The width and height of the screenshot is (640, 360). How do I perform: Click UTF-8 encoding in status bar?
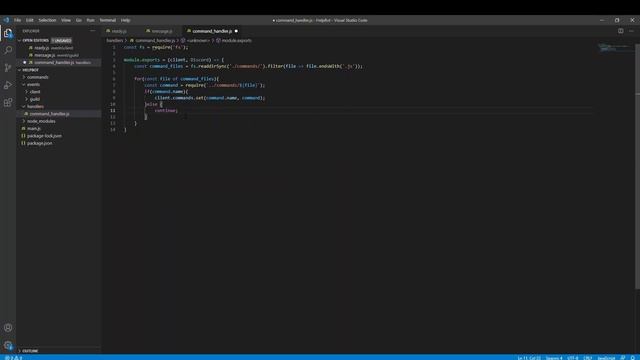pyautogui.click(x=573, y=358)
